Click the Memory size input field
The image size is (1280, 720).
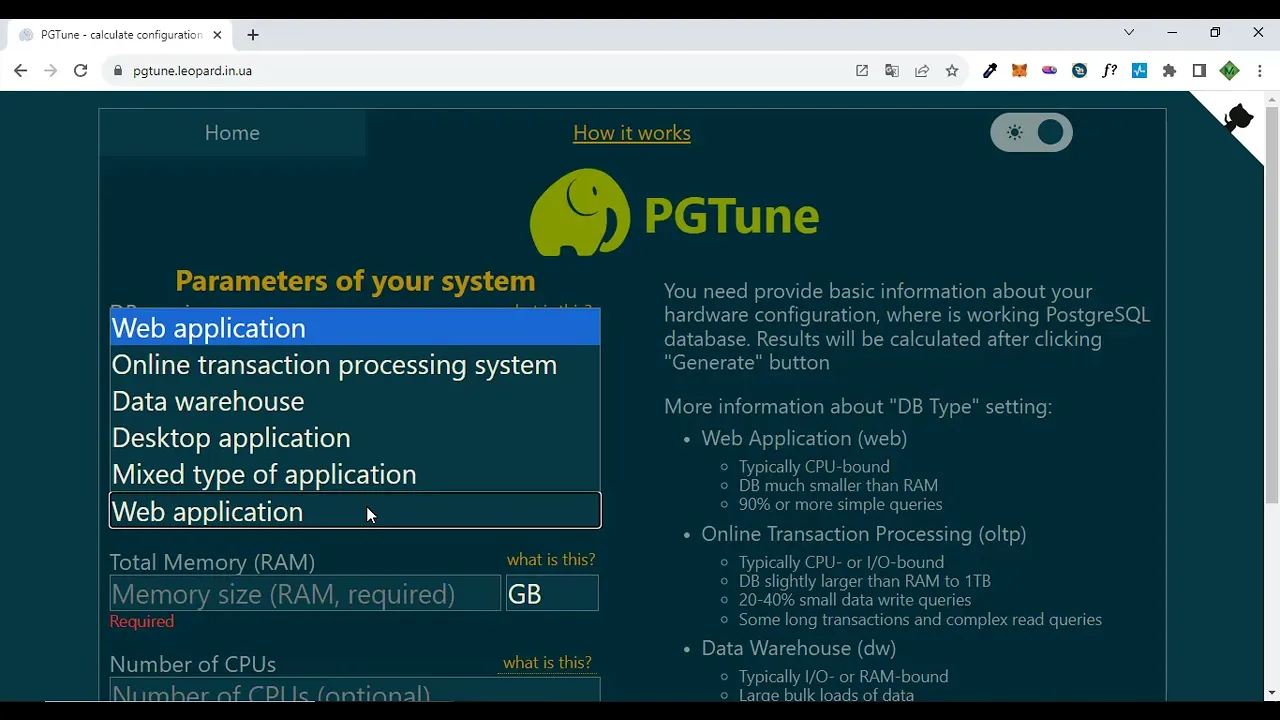[x=305, y=594]
